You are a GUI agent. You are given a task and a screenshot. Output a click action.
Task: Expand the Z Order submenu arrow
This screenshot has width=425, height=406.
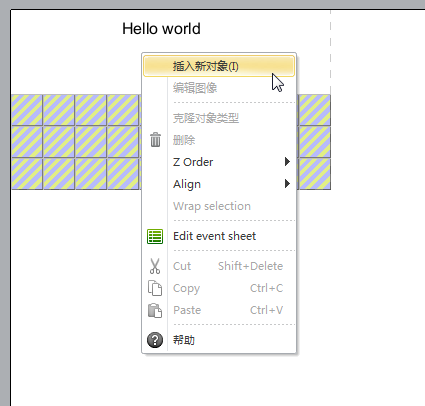click(287, 162)
